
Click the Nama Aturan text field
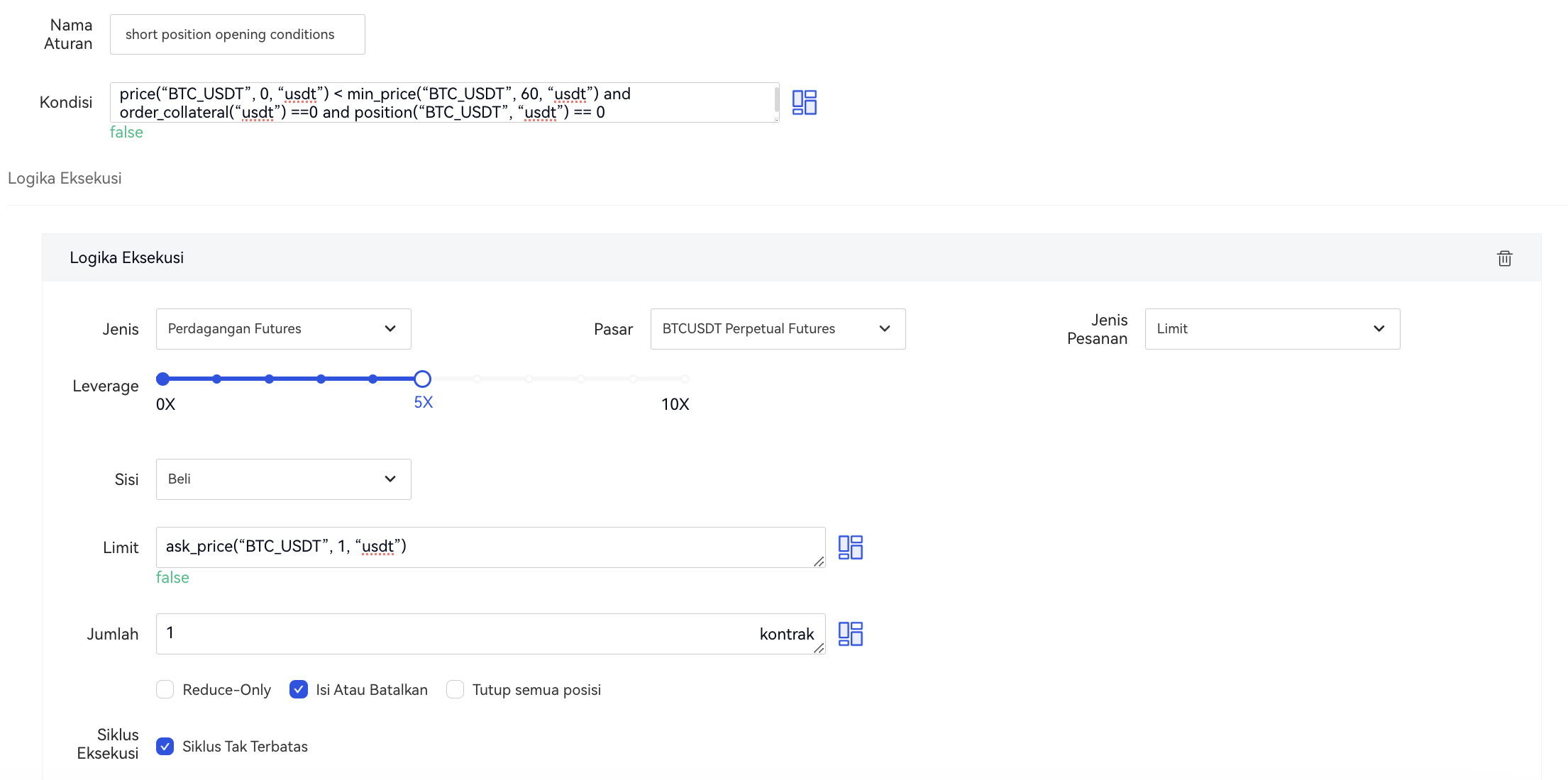click(x=237, y=35)
